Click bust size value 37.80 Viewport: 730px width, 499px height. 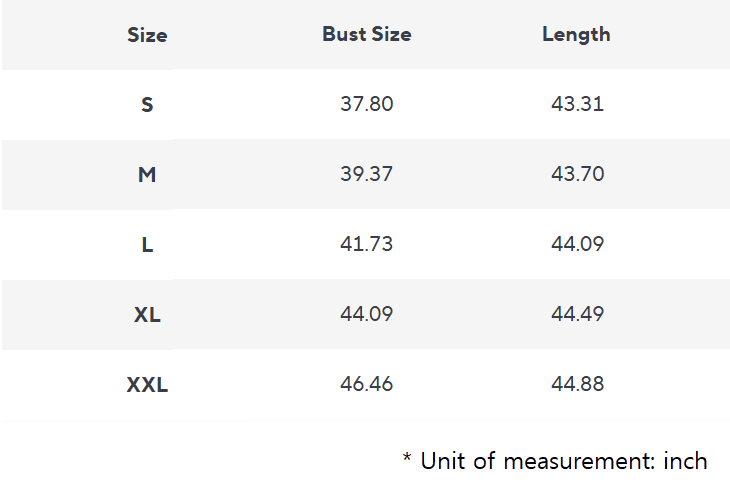366,104
